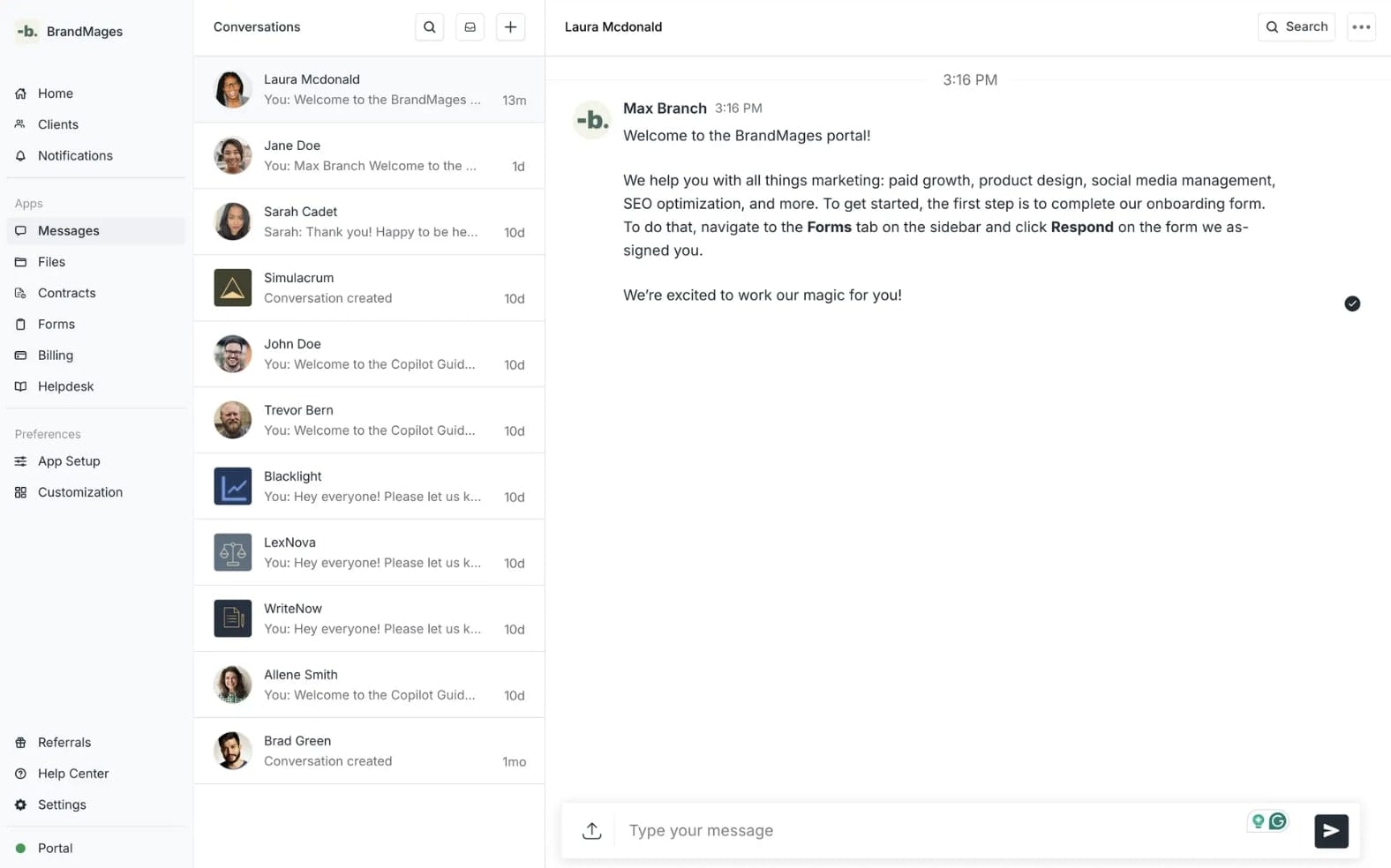This screenshot has height=868, width=1391.
Task: Send the message with arrow icon
Action: click(x=1331, y=831)
